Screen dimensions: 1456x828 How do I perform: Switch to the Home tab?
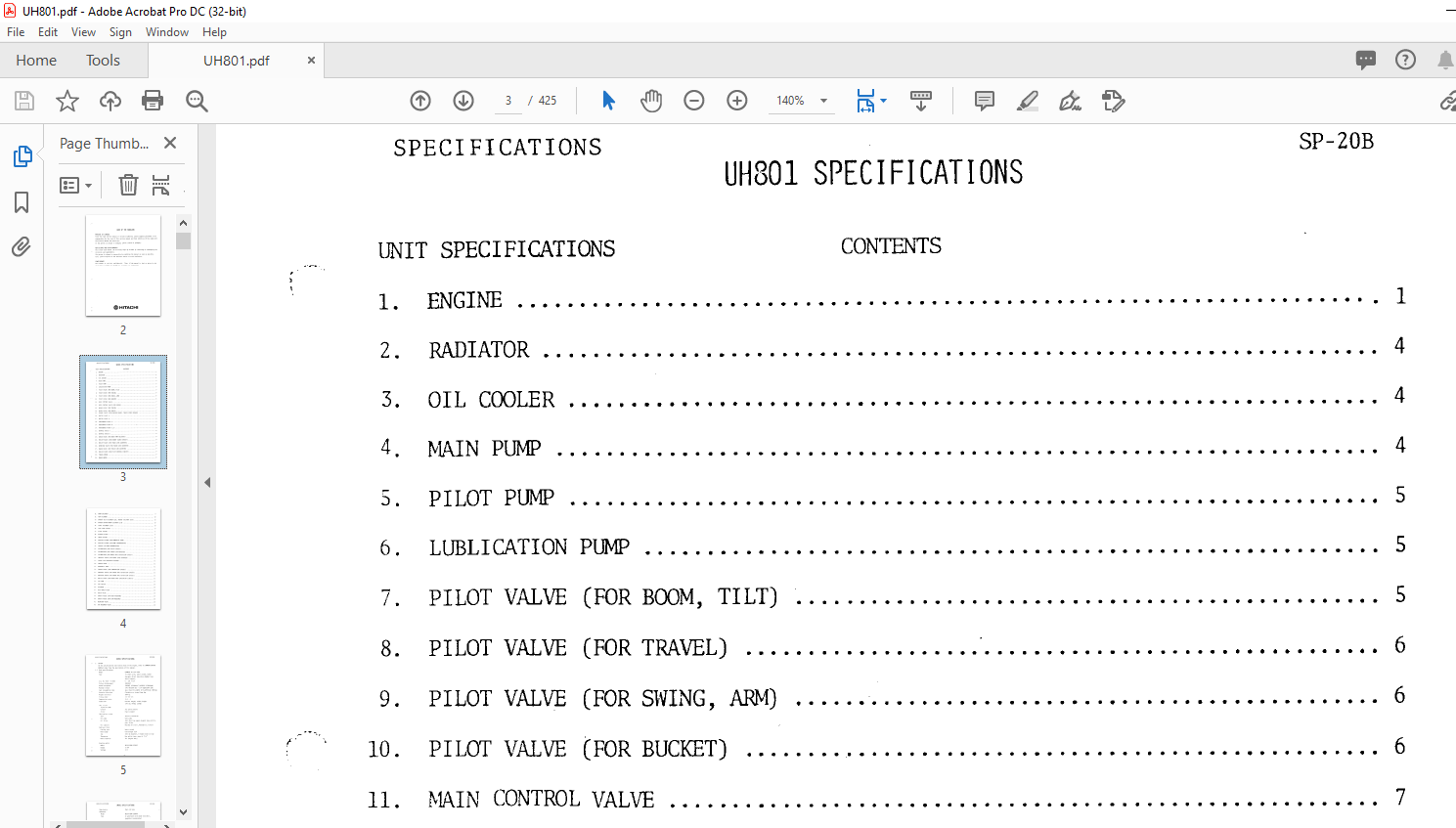36,60
